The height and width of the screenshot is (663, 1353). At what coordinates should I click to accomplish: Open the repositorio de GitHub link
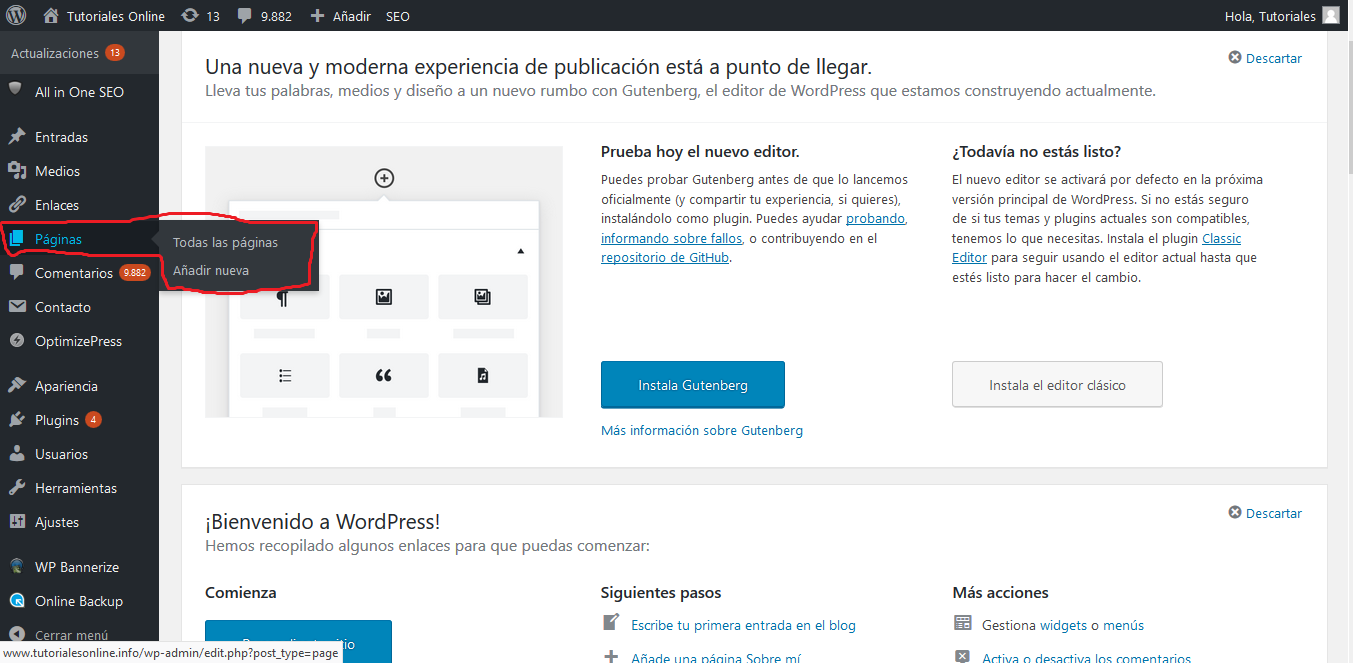tap(665, 257)
